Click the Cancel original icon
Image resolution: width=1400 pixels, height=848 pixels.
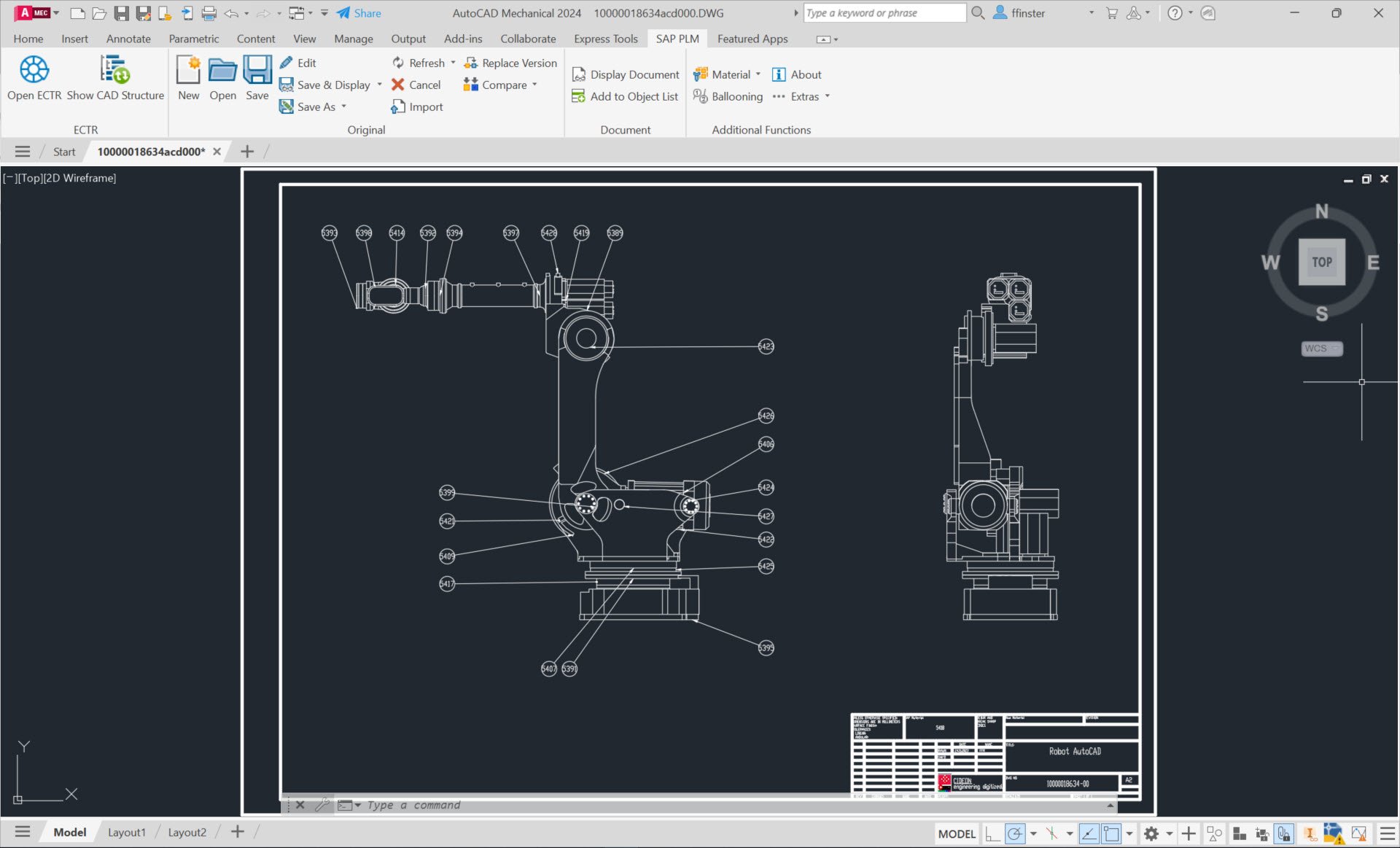point(398,85)
